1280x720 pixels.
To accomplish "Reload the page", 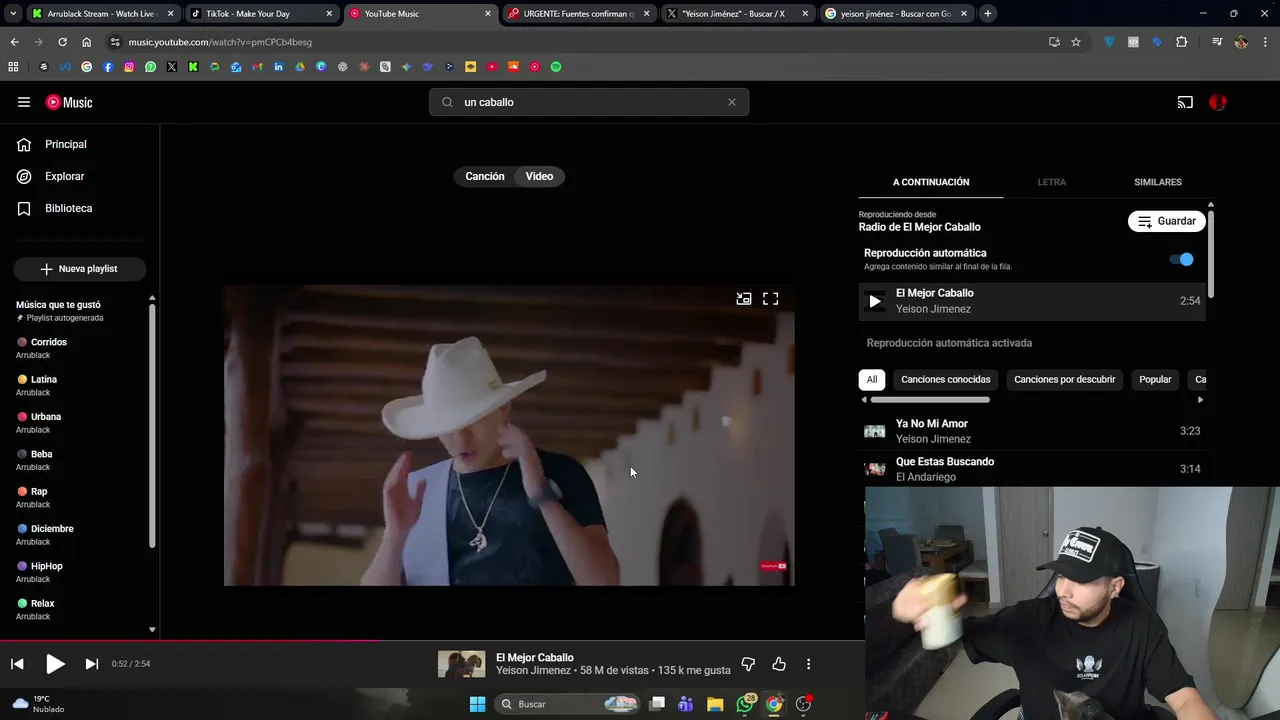I will (62, 42).
